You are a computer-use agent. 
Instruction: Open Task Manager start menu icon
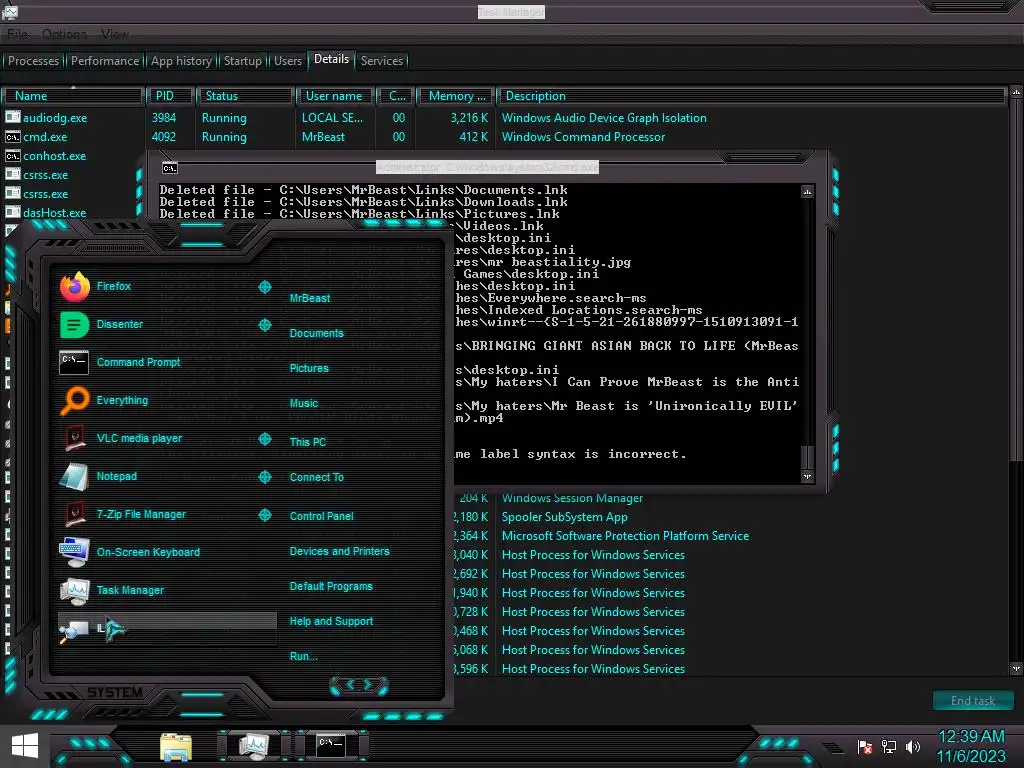click(74, 590)
